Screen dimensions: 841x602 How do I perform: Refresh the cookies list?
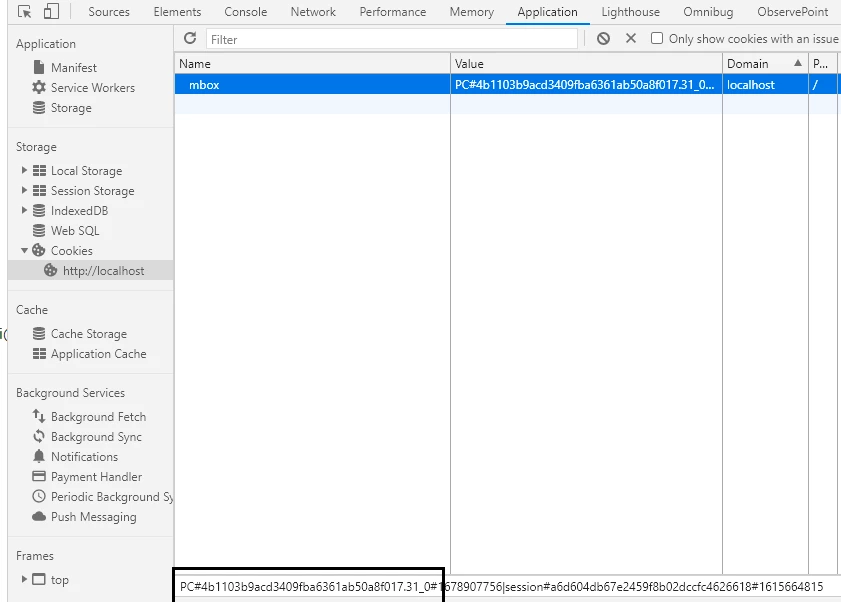click(x=190, y=38)
